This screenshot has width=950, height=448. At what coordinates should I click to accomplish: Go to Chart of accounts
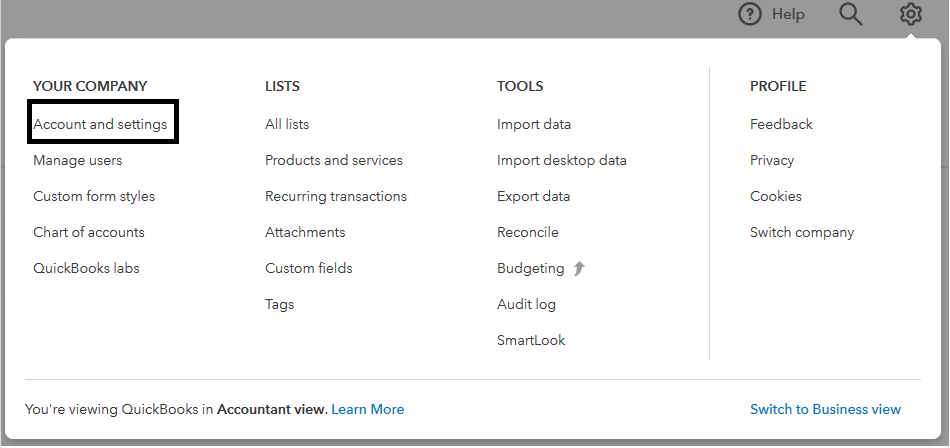(89, 232)
